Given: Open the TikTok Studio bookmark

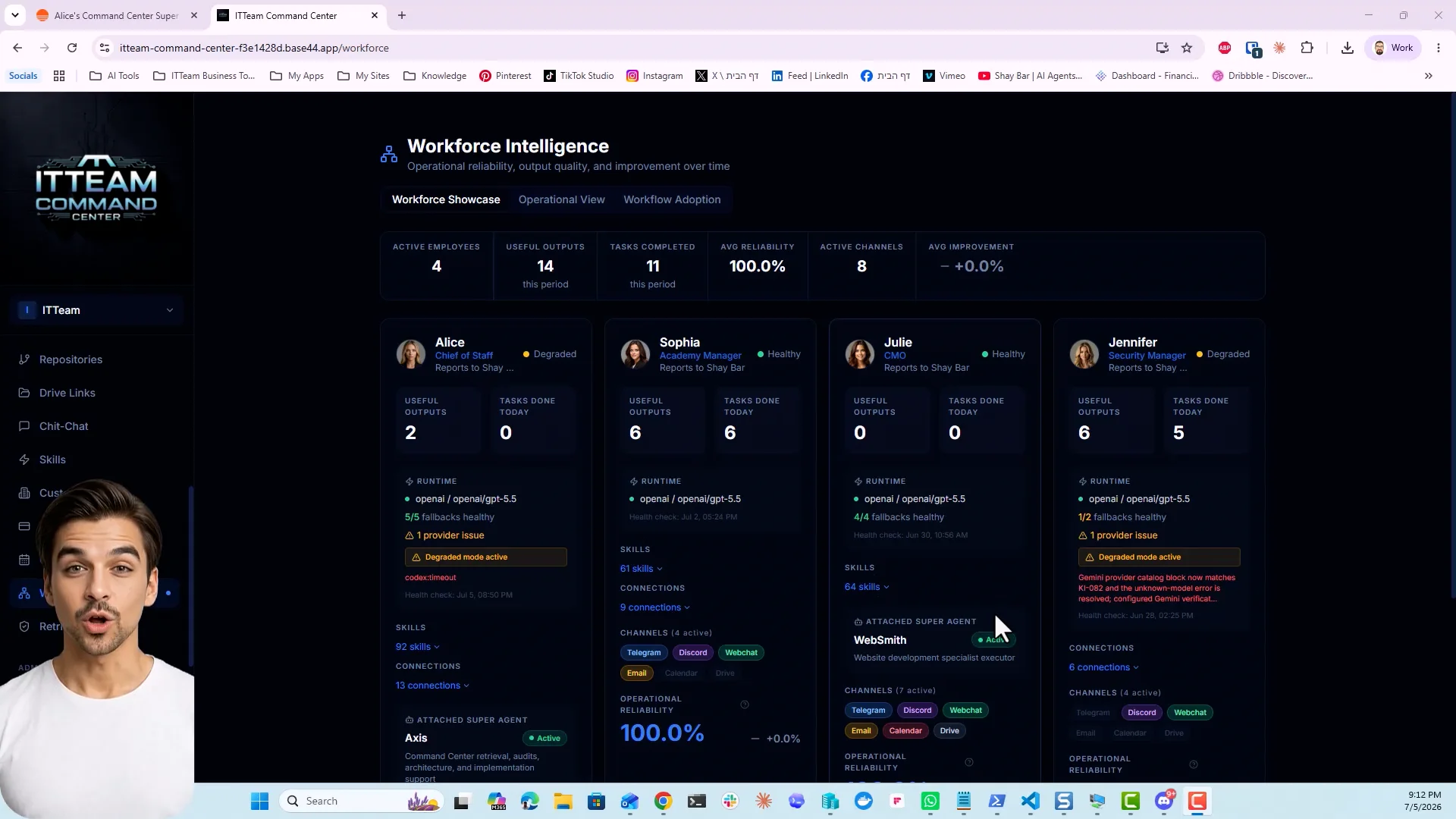Looking at the screenshot, I should pos(579,76).
